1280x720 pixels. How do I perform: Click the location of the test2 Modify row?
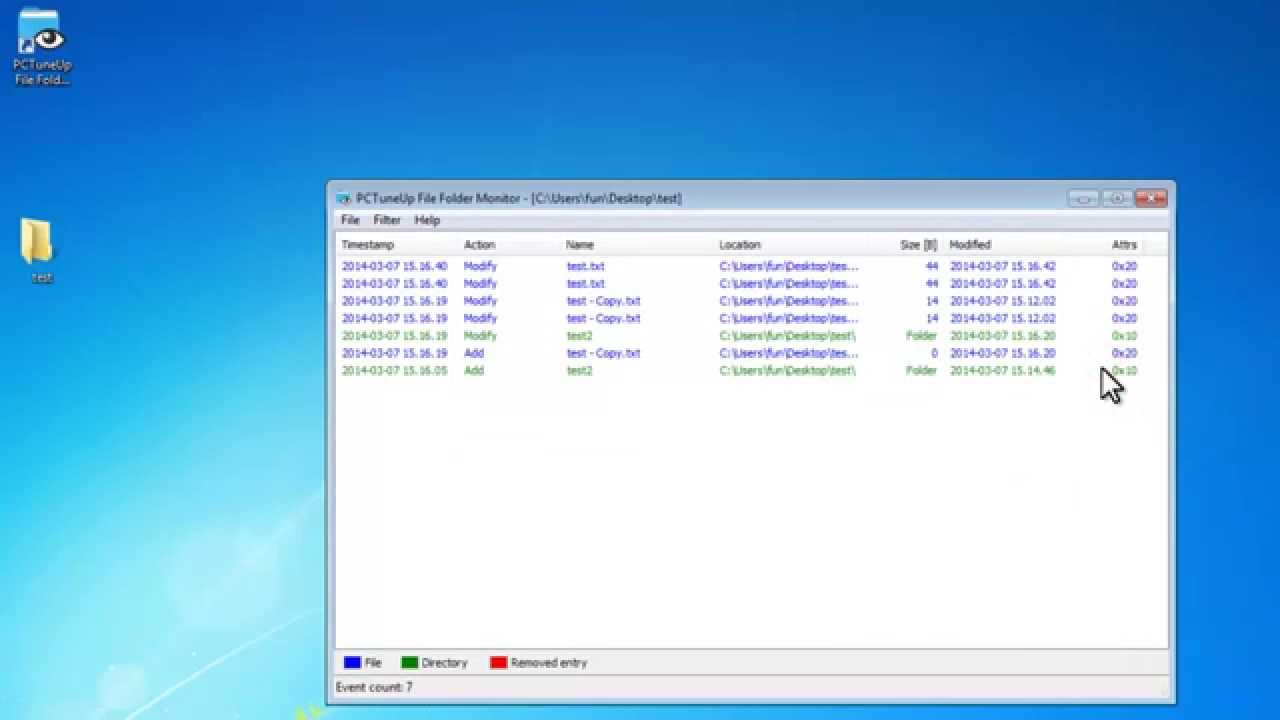coord(787,336)
